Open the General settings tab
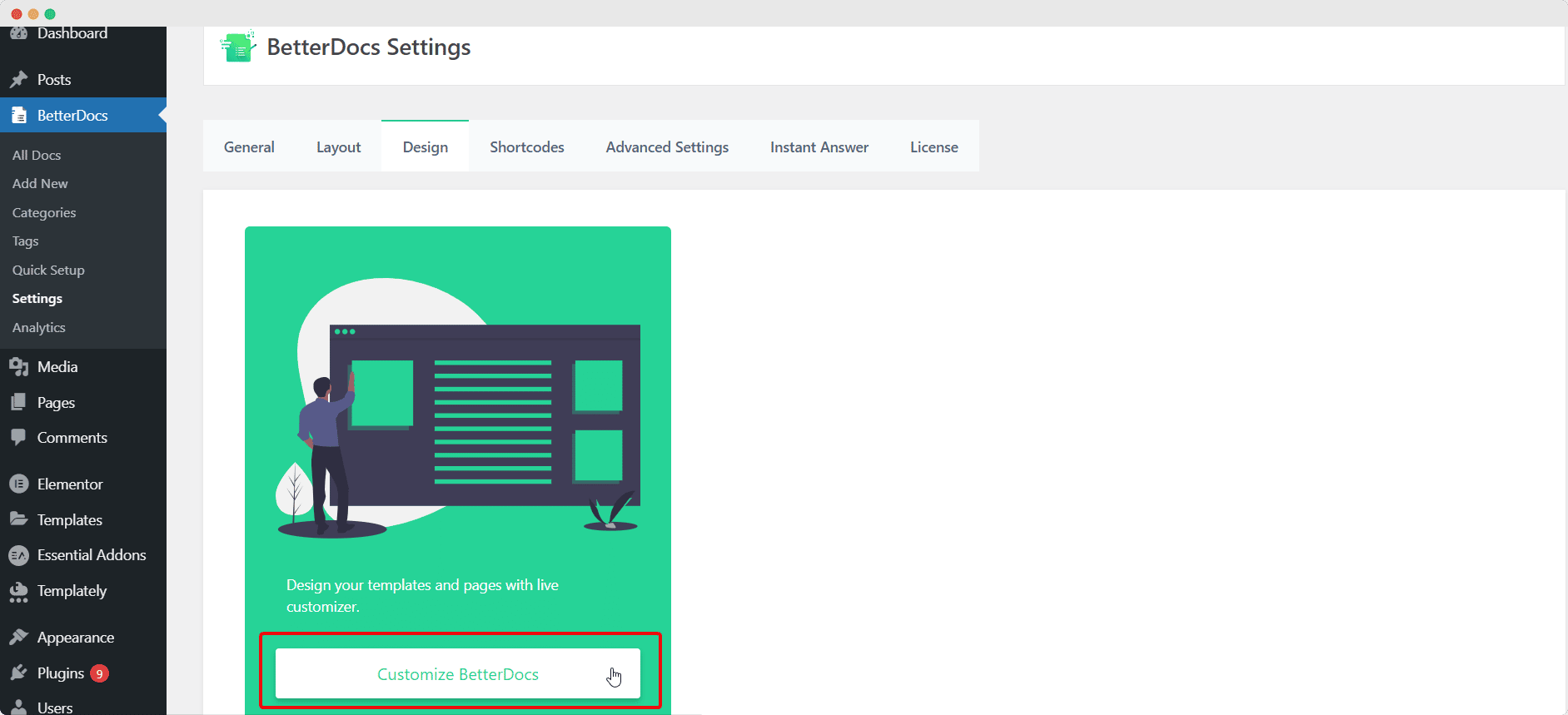The image size is (1568, 715). (249, 147)
